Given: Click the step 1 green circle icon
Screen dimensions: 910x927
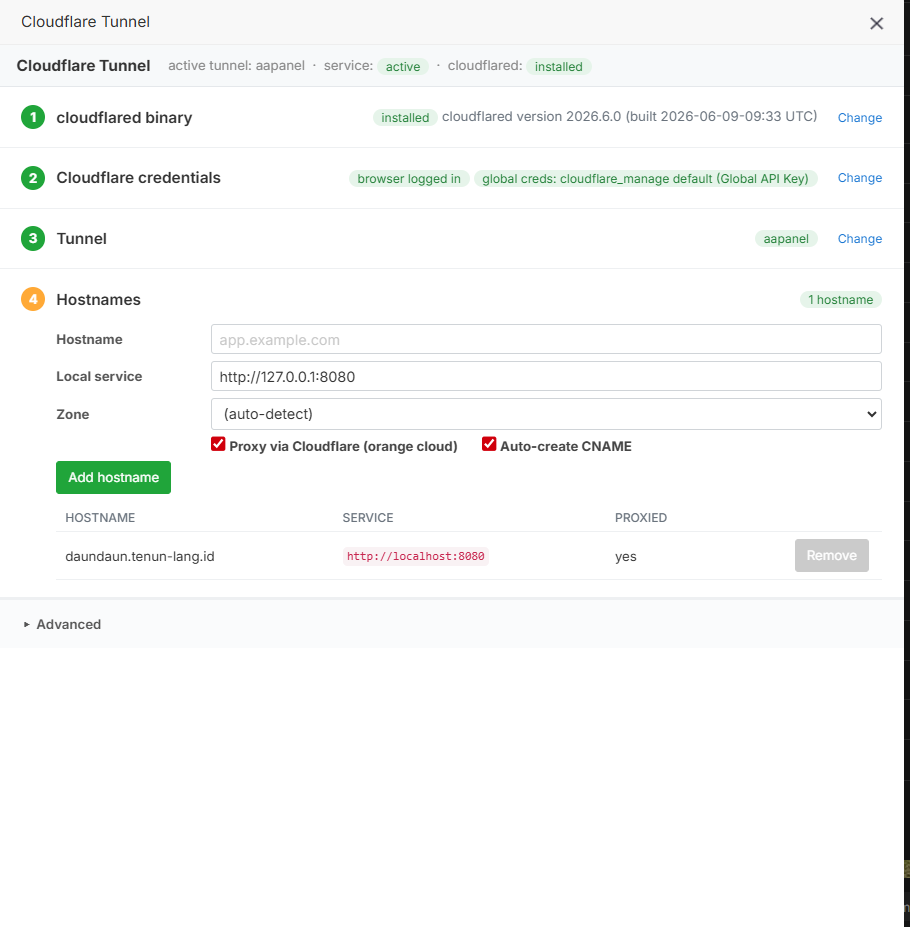Looking at the screenshot, I should 33,117.
